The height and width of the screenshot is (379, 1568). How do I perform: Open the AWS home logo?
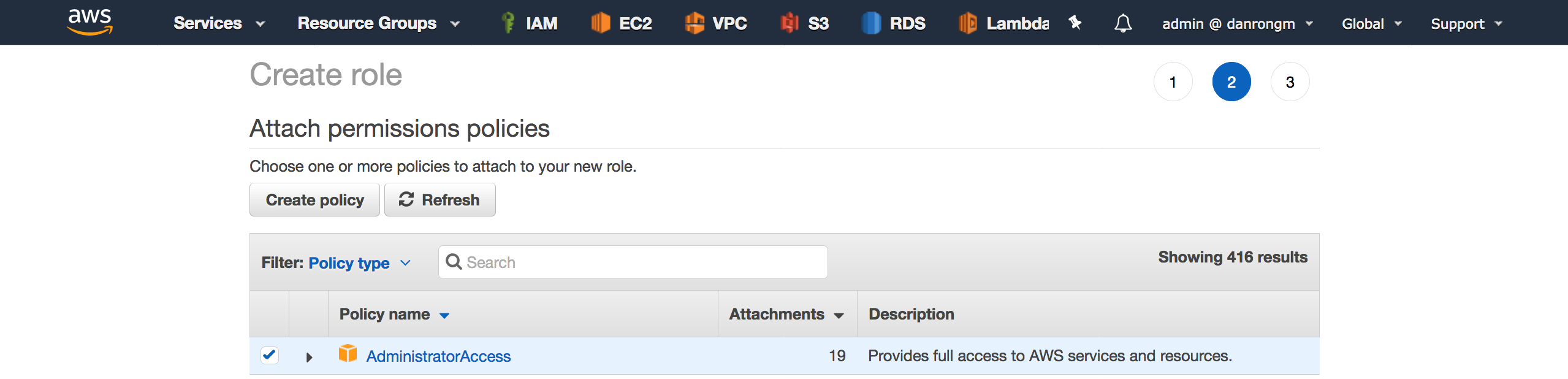[x=90, y=22]
